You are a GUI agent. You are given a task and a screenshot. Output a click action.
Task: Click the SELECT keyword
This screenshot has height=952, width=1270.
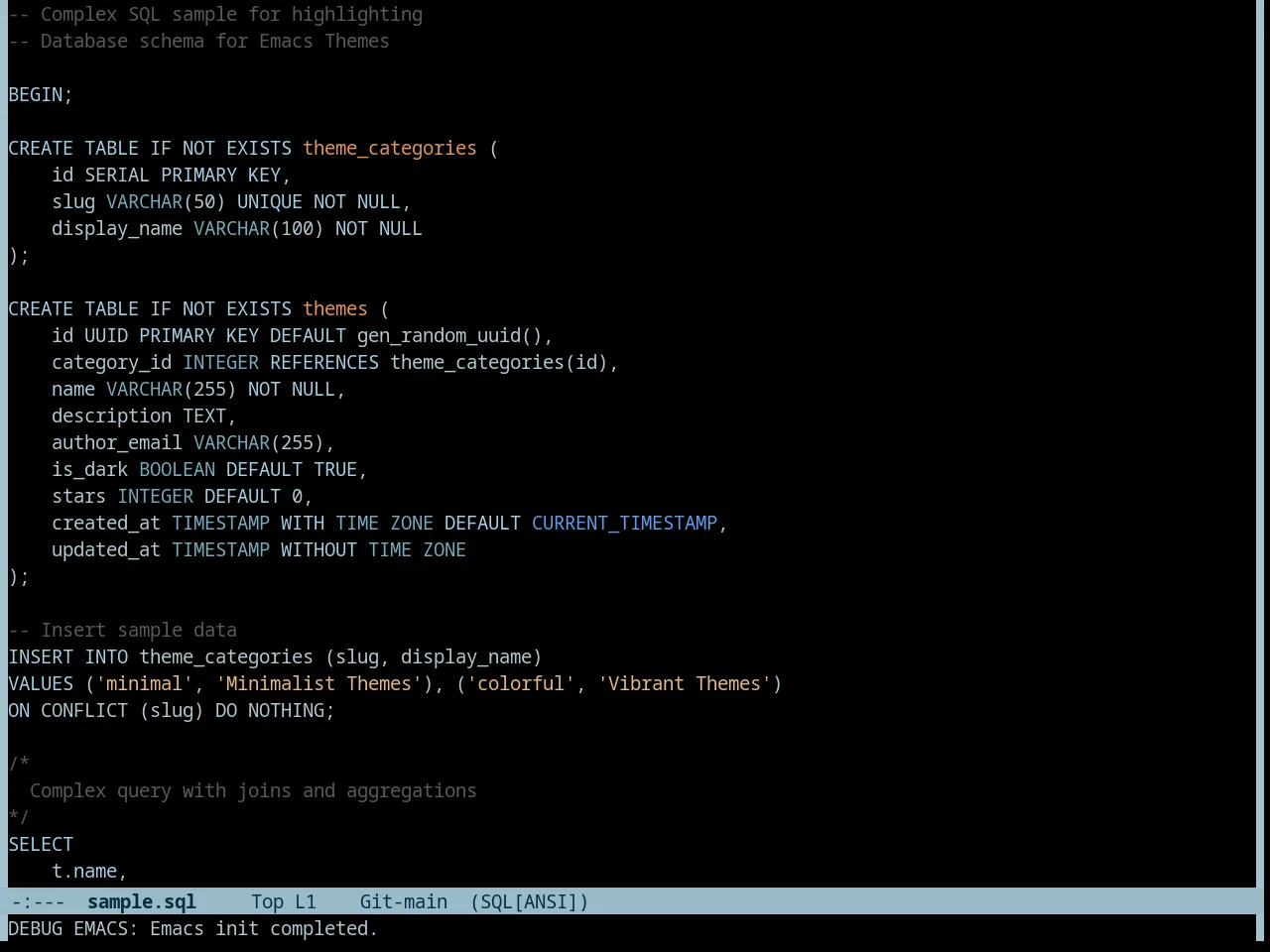click(x=41, y=844)
